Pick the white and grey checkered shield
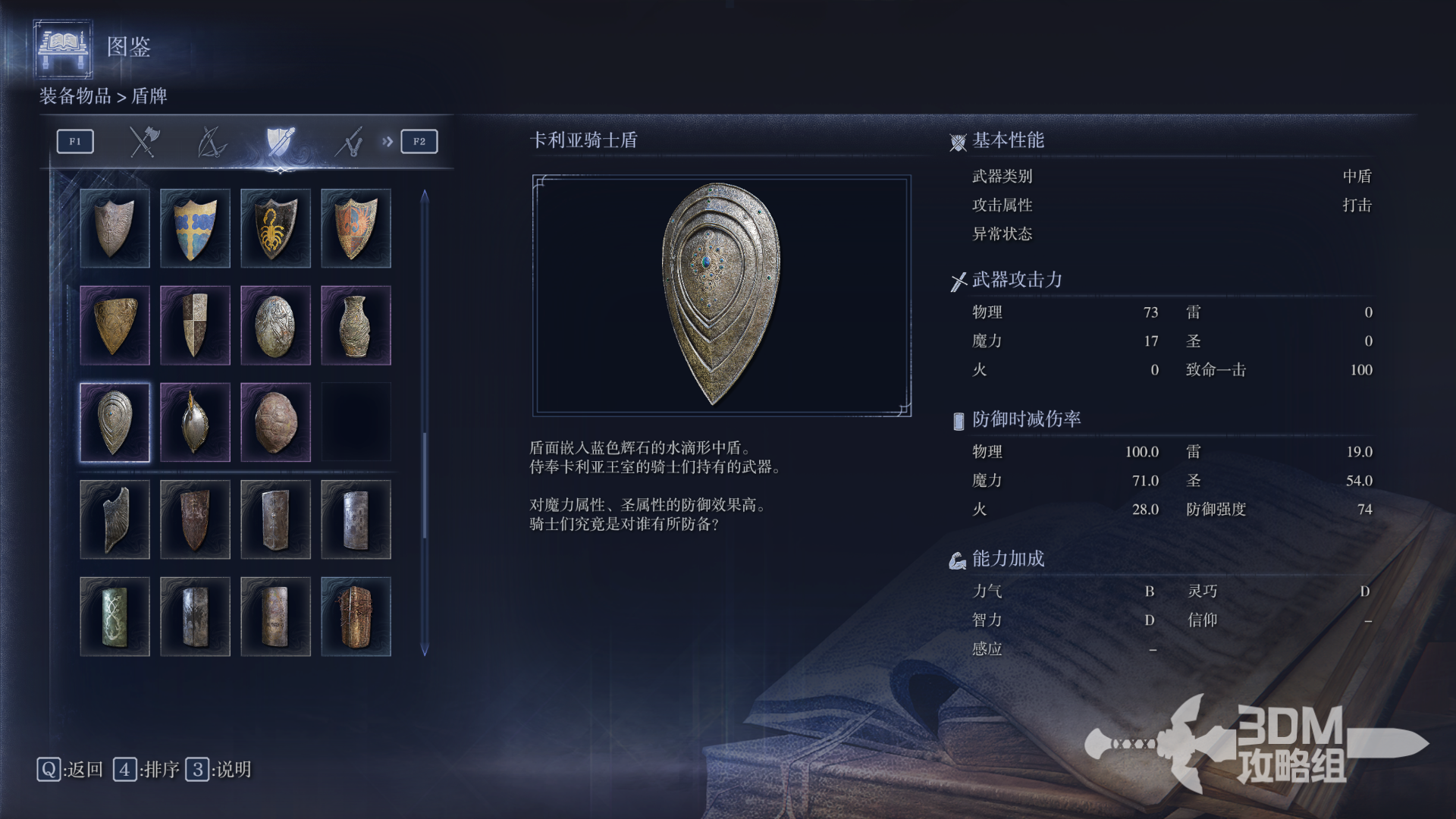Viewport: 1456px width, 819px height. pos(195,325)
